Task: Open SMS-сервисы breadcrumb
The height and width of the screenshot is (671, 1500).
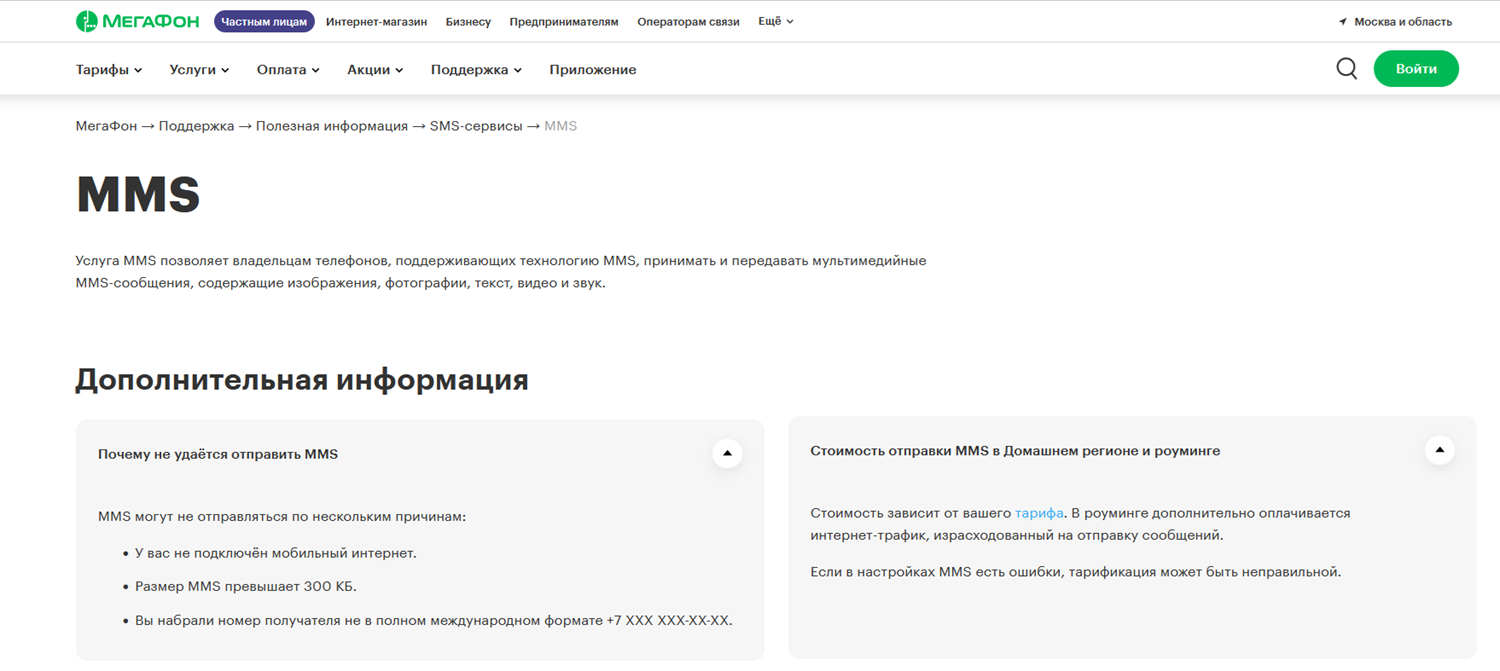Action: tap(476, 126)
